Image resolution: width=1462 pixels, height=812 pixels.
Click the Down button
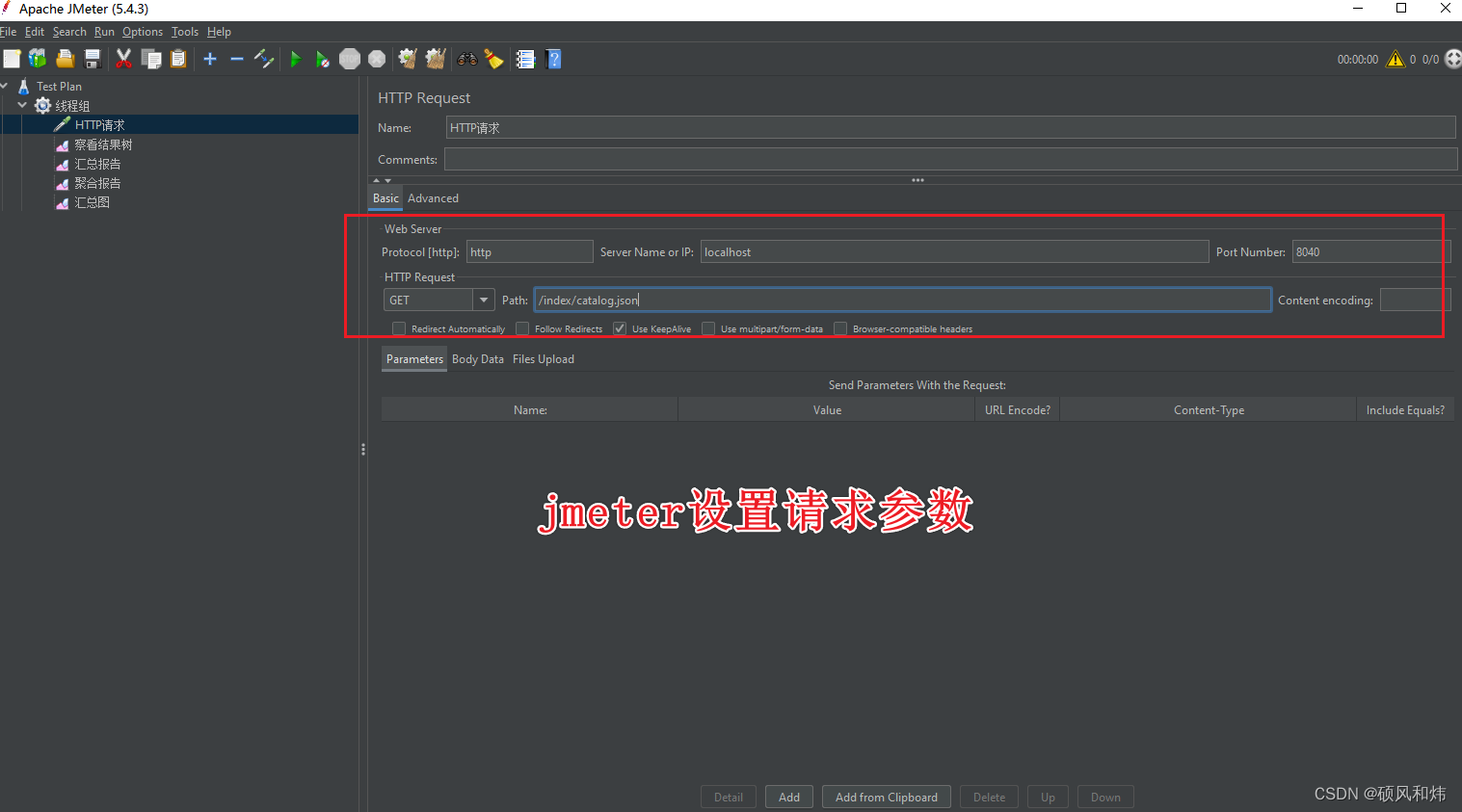pyautogui.click(x=1105, y=797)
